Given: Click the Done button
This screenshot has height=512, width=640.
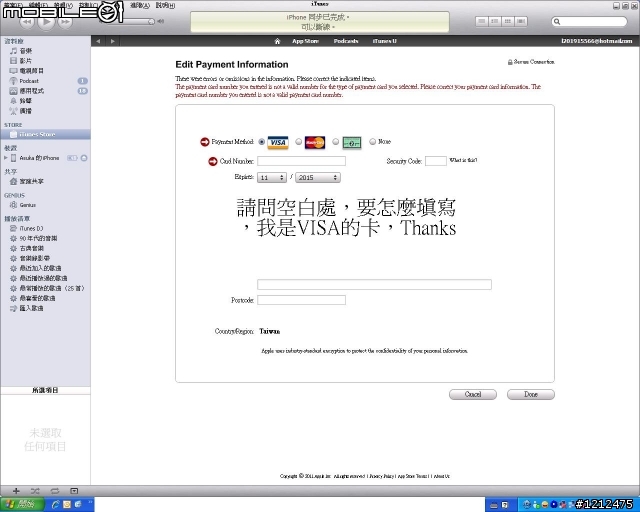Looking at the screenshot, I should (x=531, y=394).
